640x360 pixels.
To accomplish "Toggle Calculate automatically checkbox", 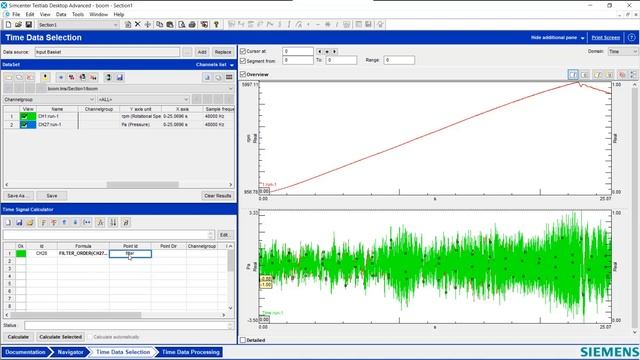I will [90, 337].
